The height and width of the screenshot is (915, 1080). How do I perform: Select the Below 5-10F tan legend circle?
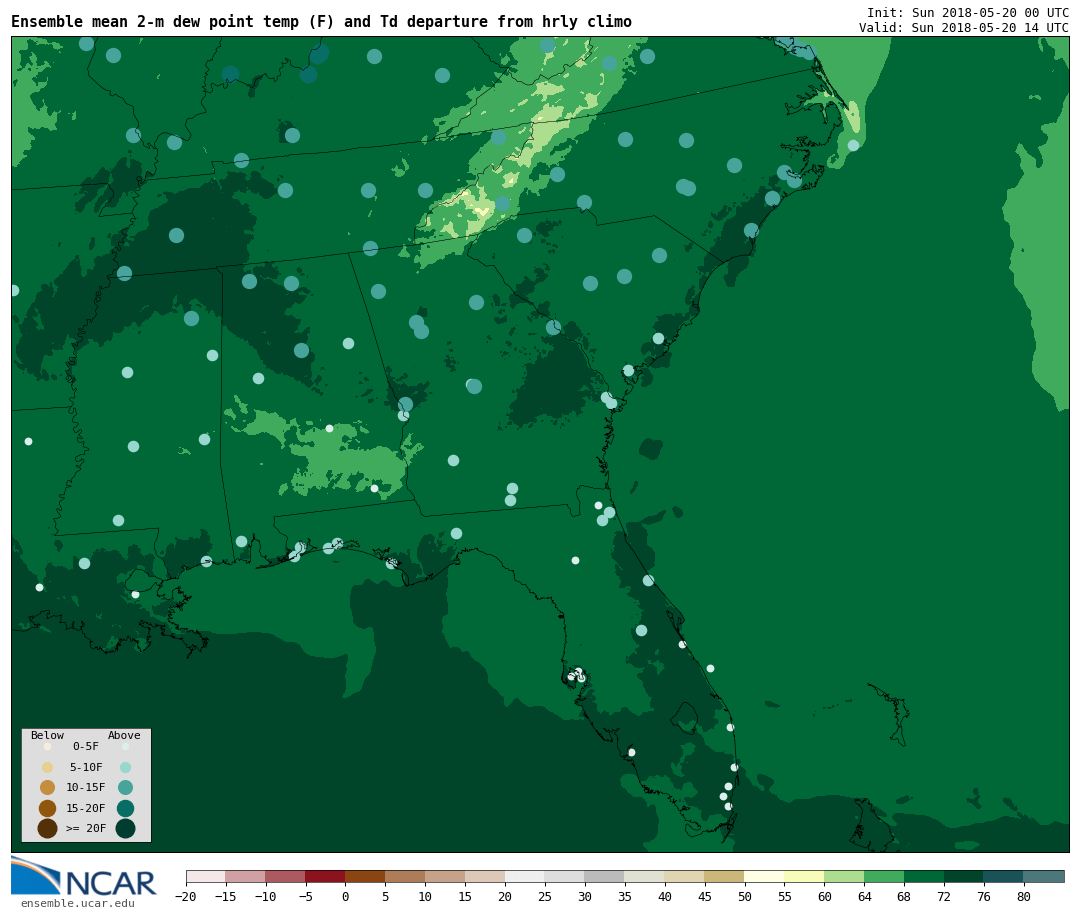click(x=48, y=767)
